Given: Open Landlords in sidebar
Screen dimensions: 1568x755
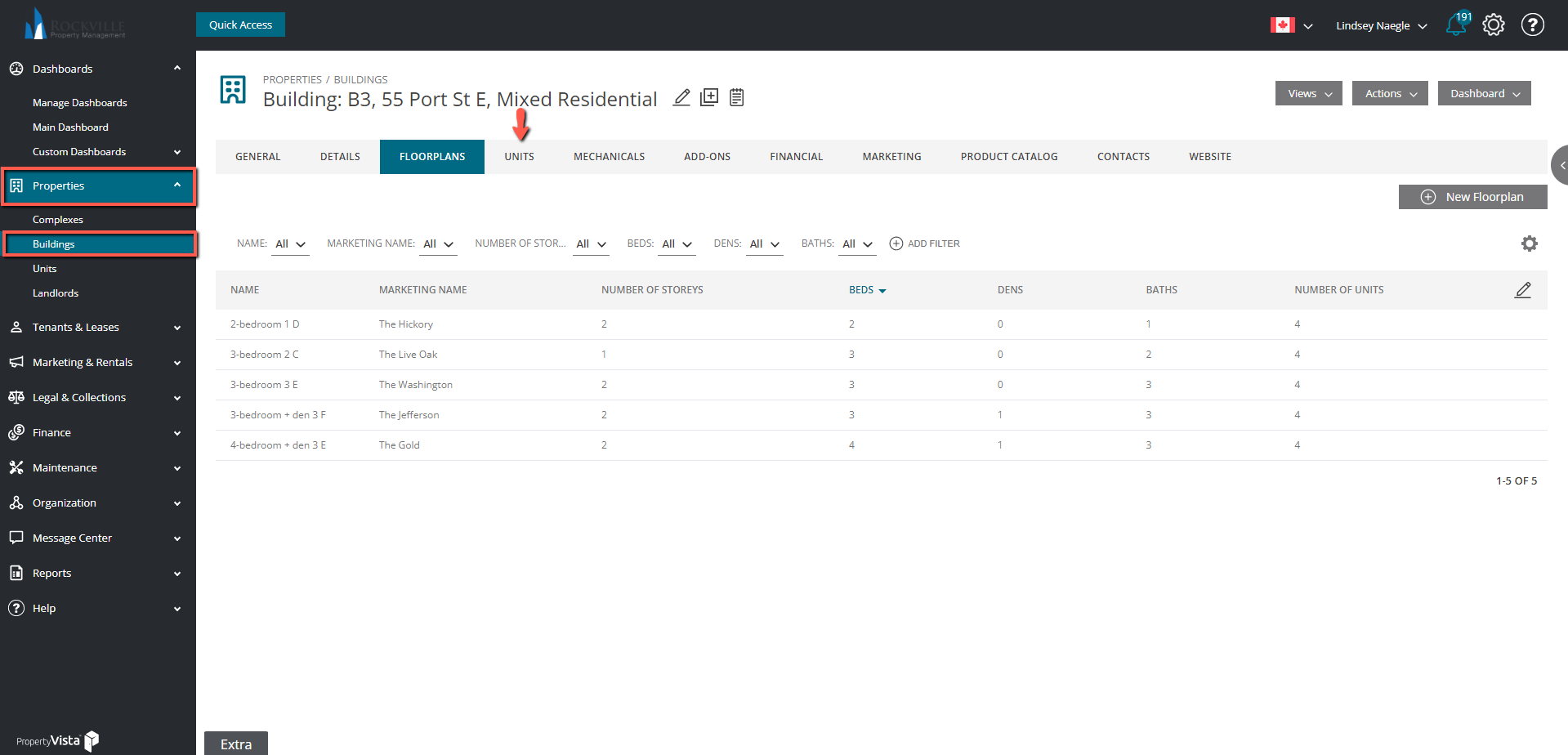Looking at the screenshot, I should click(x=56, y=293).
